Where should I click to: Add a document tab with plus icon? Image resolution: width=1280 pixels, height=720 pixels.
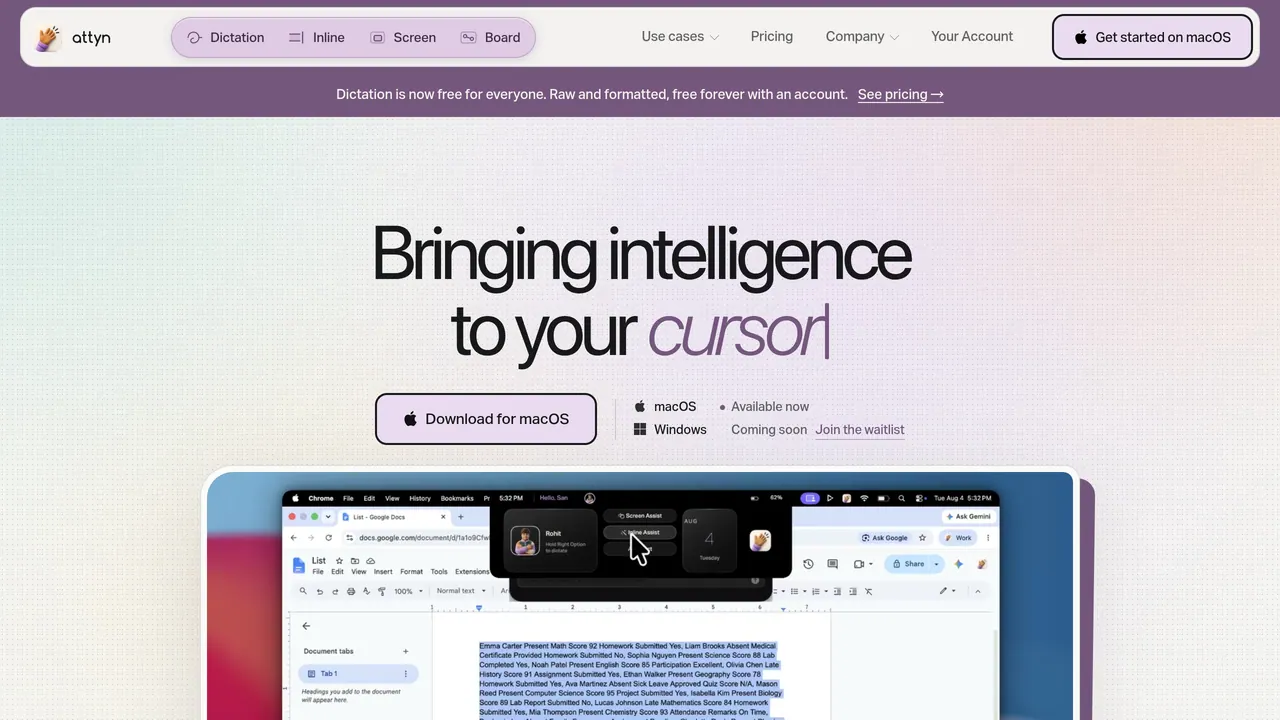(x=405, y=651)
